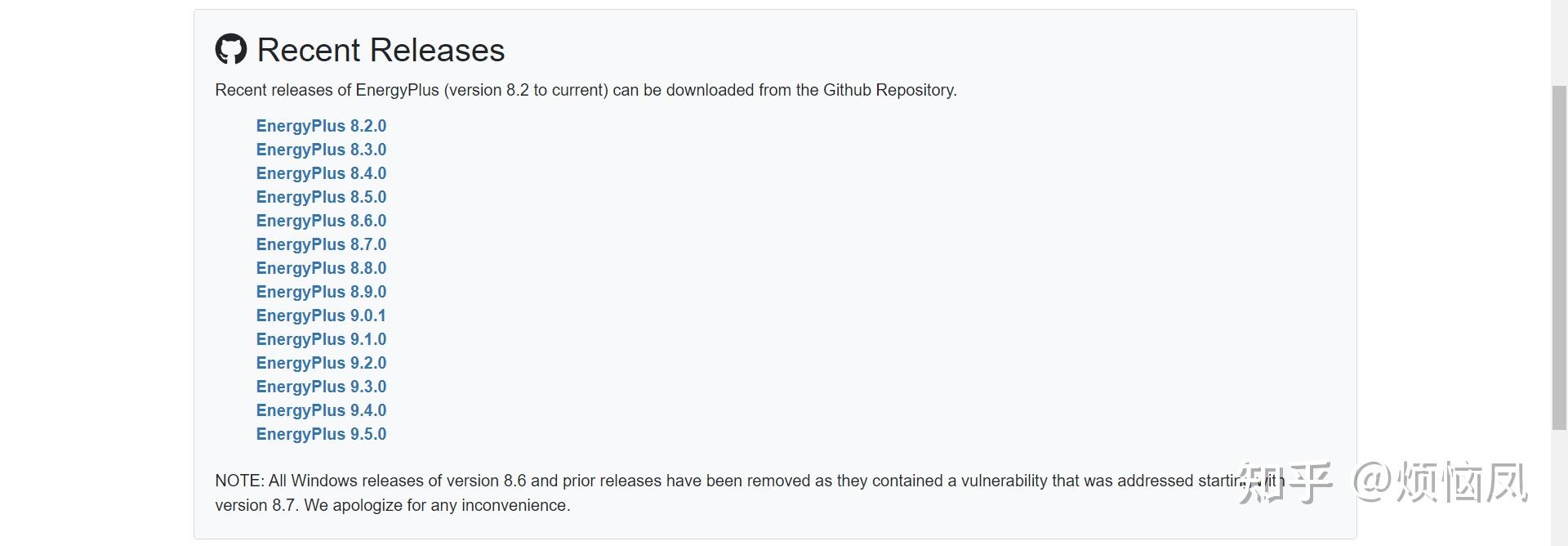Click the Github Repository description sentence
1568x546 pixels.
point(586,90)
